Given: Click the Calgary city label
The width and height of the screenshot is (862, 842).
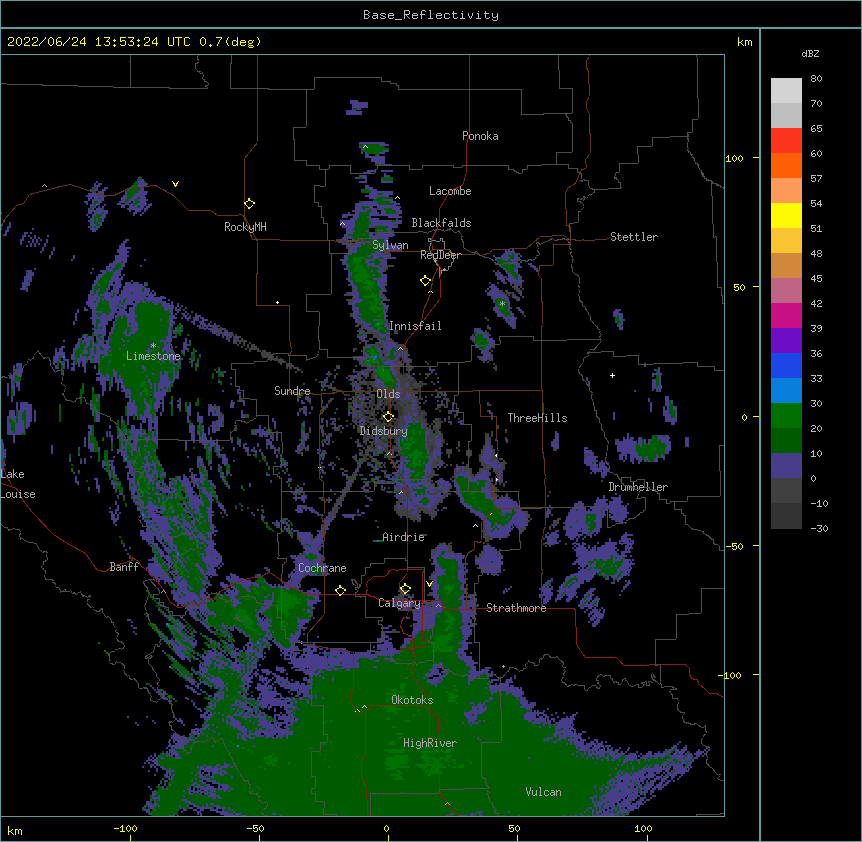Looking at the screenshot, I should (399, 603).
